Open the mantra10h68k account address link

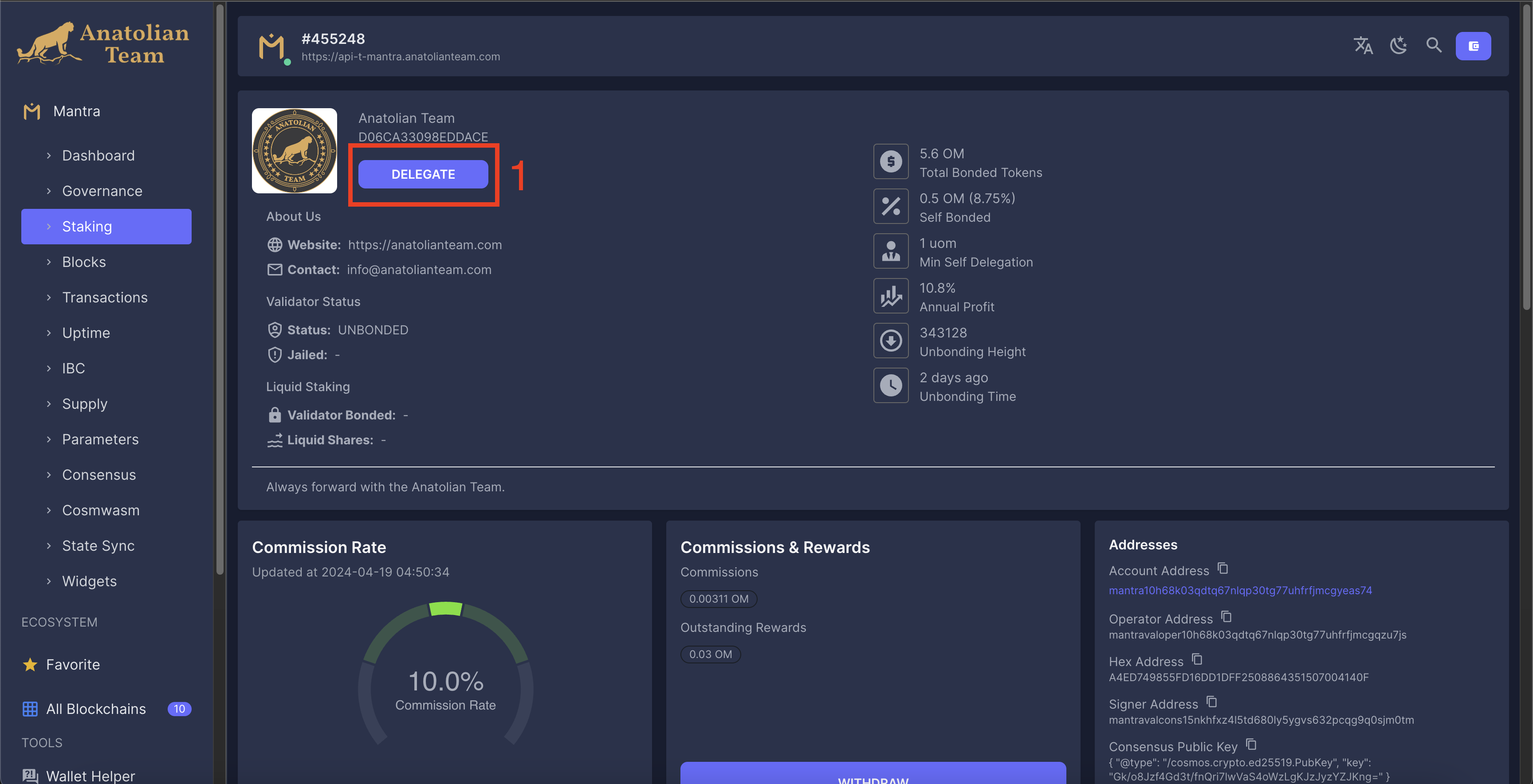[1240, 591]
